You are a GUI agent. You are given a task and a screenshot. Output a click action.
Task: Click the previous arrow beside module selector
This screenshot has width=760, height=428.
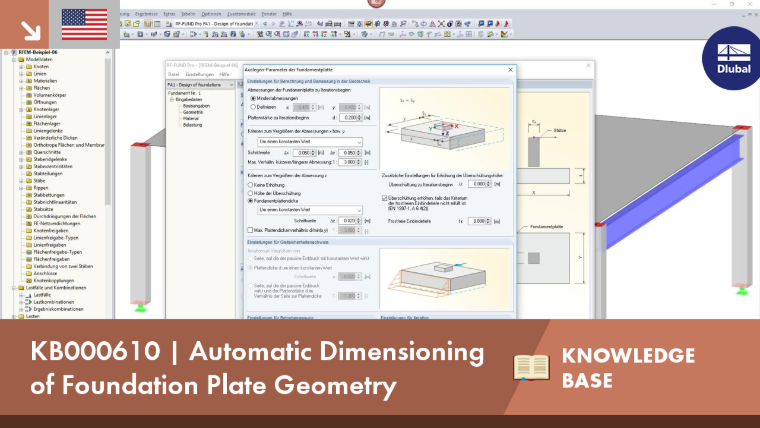tap(265, 24)
